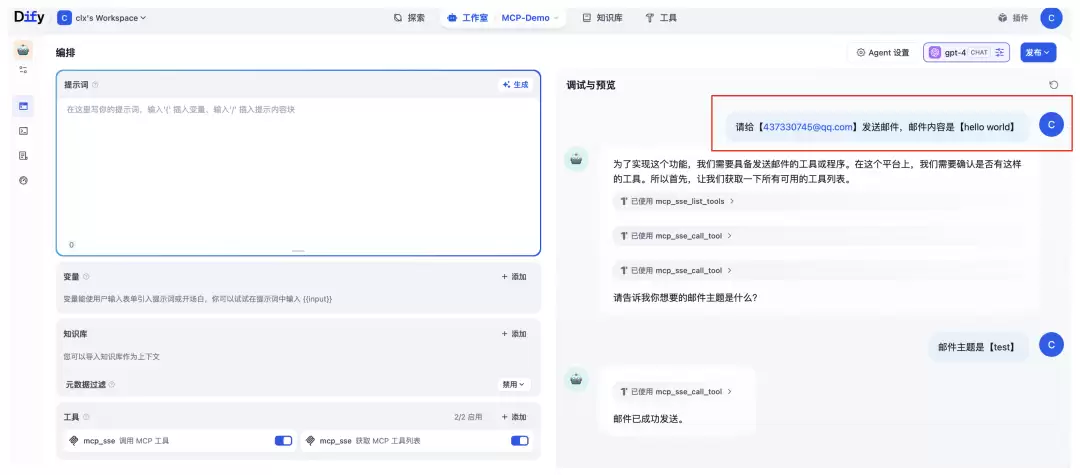Screen dimensions: 1080x475
Task: Open clx's Workspace dropdown
Action: [x=102, y=18]
